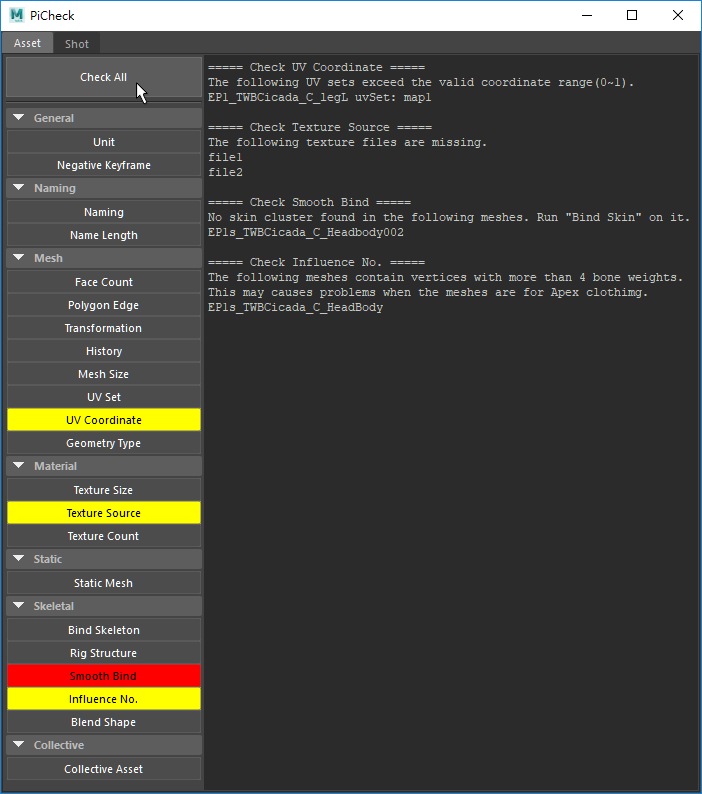This screenshot has width=702, height=794.
Task: Click the red Smooth Bind button
Action: 104,676
